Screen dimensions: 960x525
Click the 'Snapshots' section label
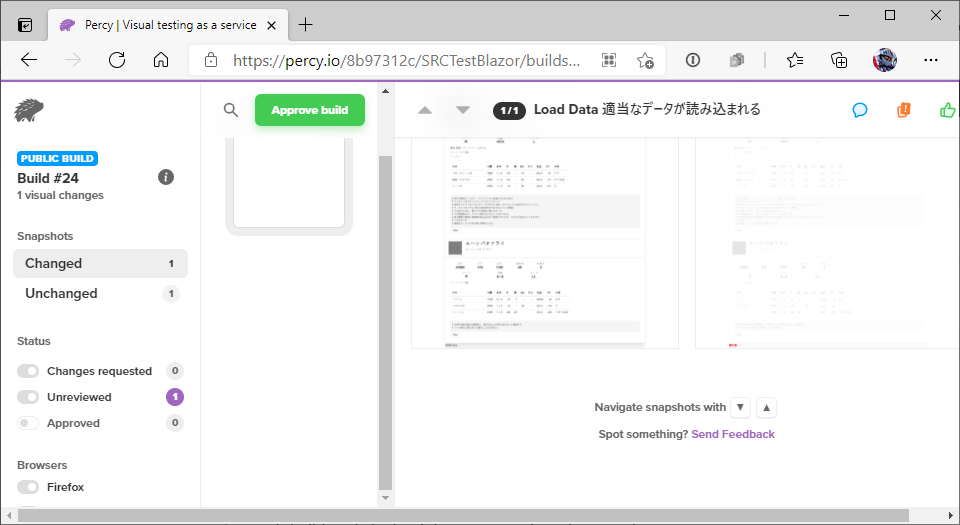(x=45, y=236)
